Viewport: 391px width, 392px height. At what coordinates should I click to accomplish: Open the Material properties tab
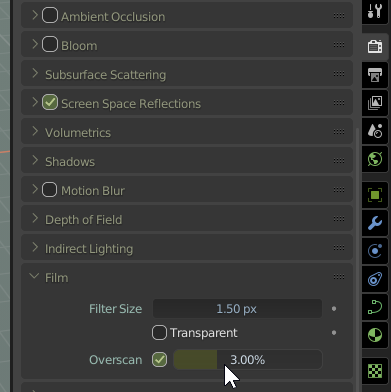point(375,335)
